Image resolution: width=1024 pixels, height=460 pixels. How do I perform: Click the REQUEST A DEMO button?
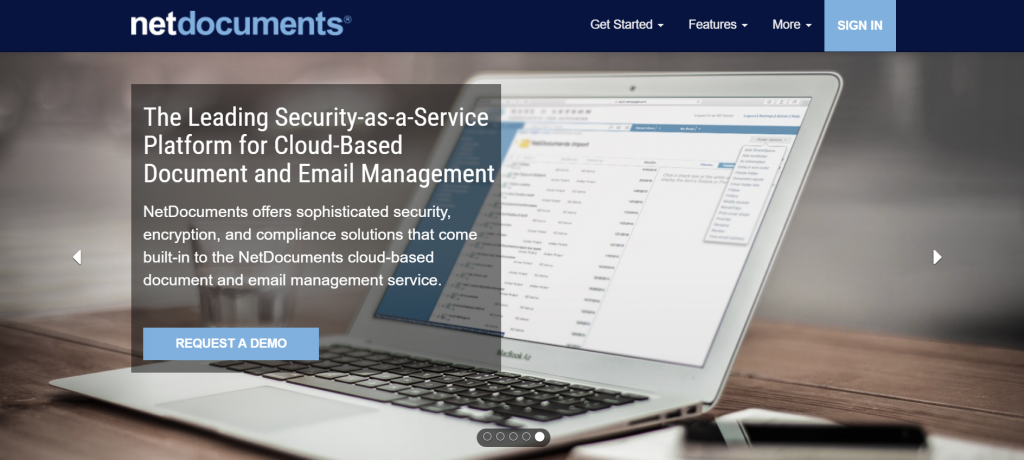tap(231, 344)
